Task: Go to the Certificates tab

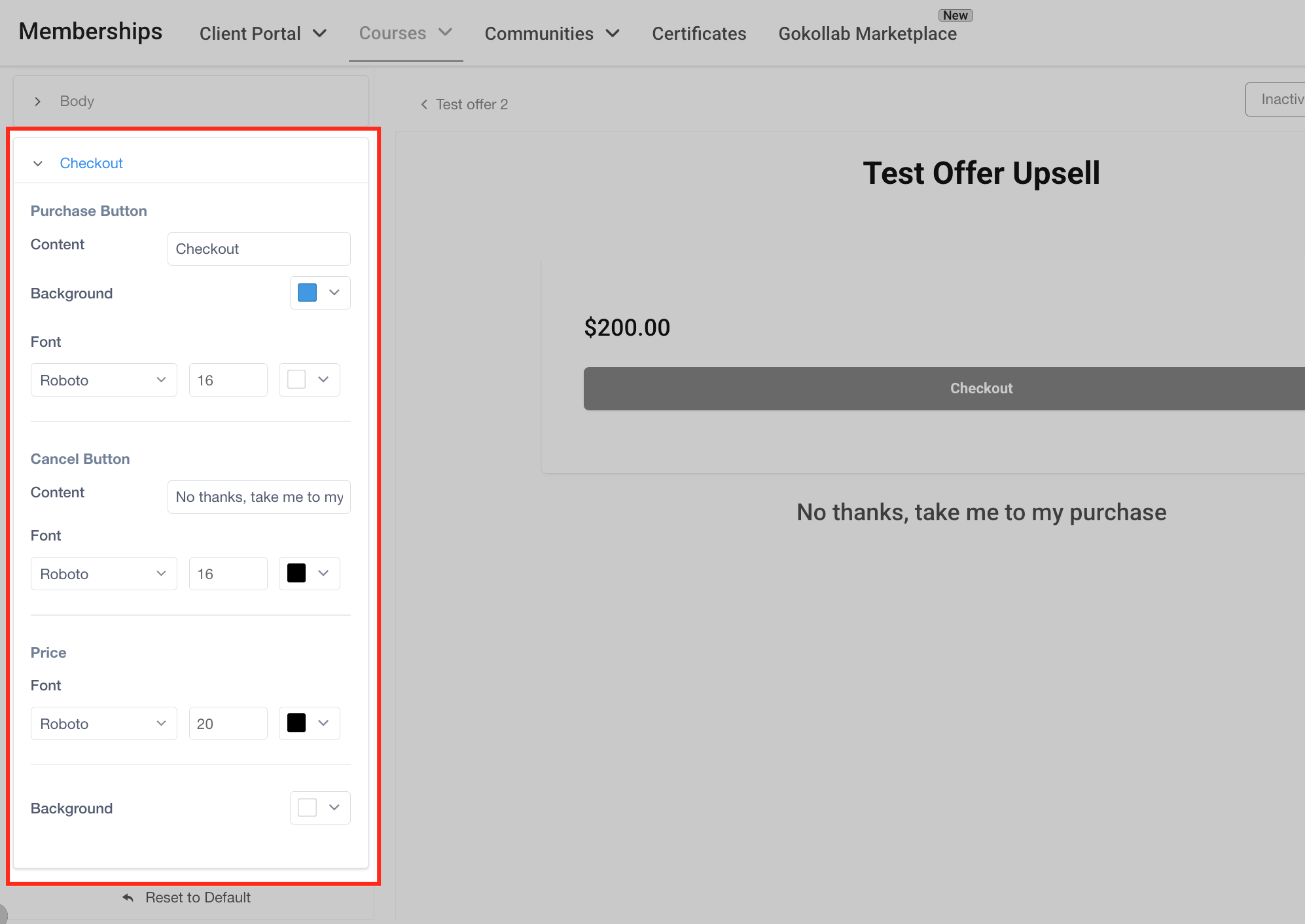Action: click(x=699, y=33)
